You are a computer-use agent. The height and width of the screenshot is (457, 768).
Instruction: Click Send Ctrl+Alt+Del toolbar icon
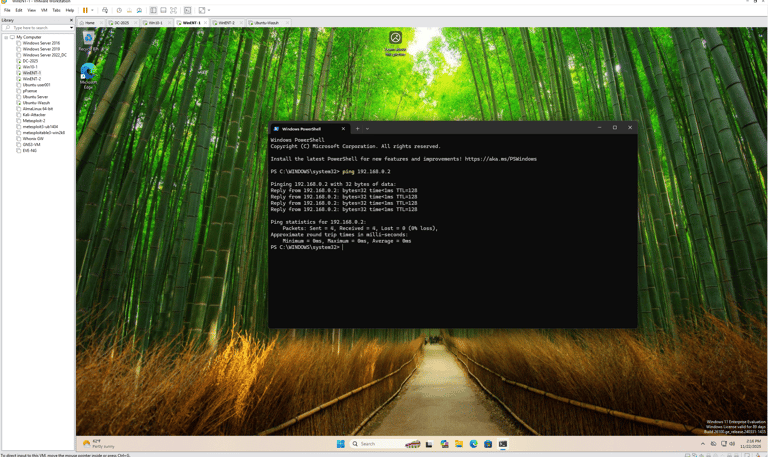pos(105,10)
